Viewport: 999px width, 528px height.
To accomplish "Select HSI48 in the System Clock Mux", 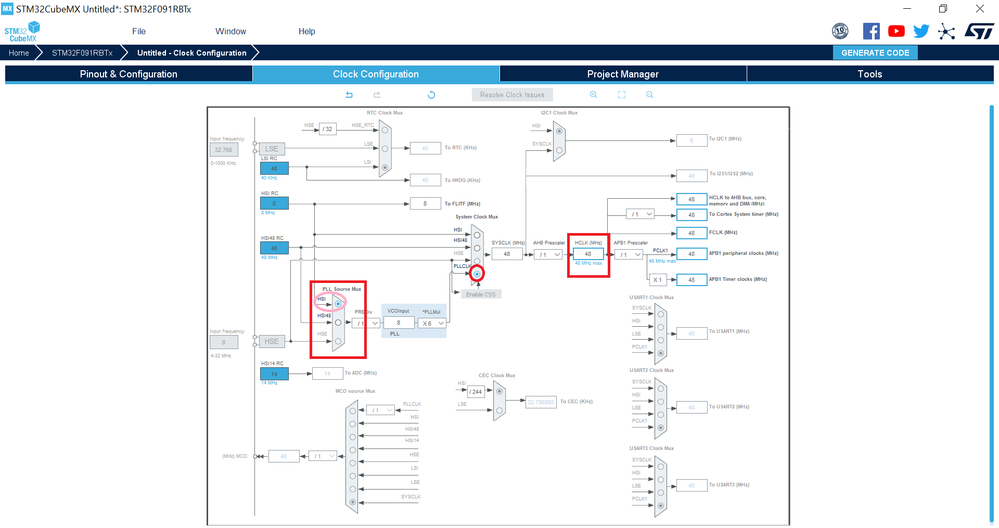I will pos(477,248).
